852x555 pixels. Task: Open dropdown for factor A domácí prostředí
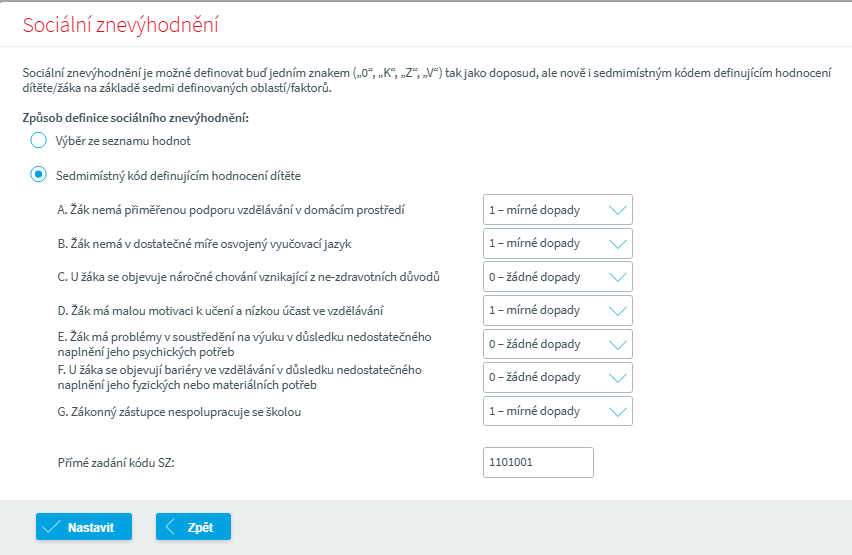click(x=556, y=210)
